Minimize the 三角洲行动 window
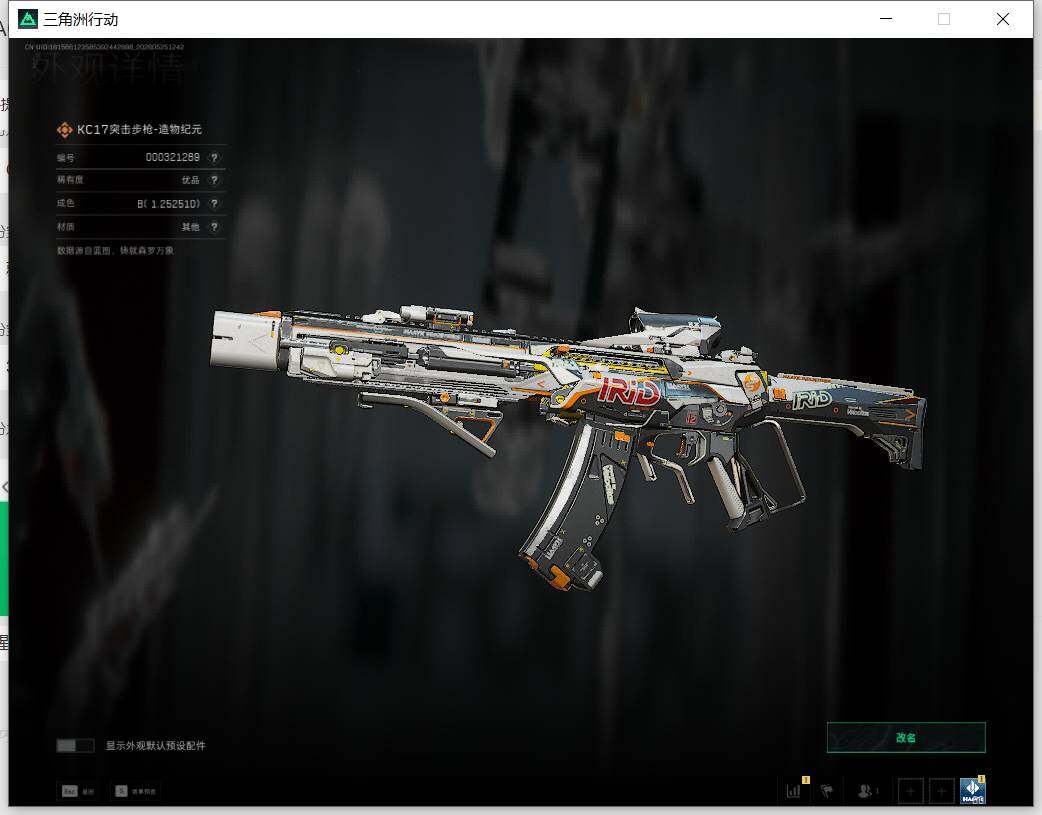 (x=886, y=19)
